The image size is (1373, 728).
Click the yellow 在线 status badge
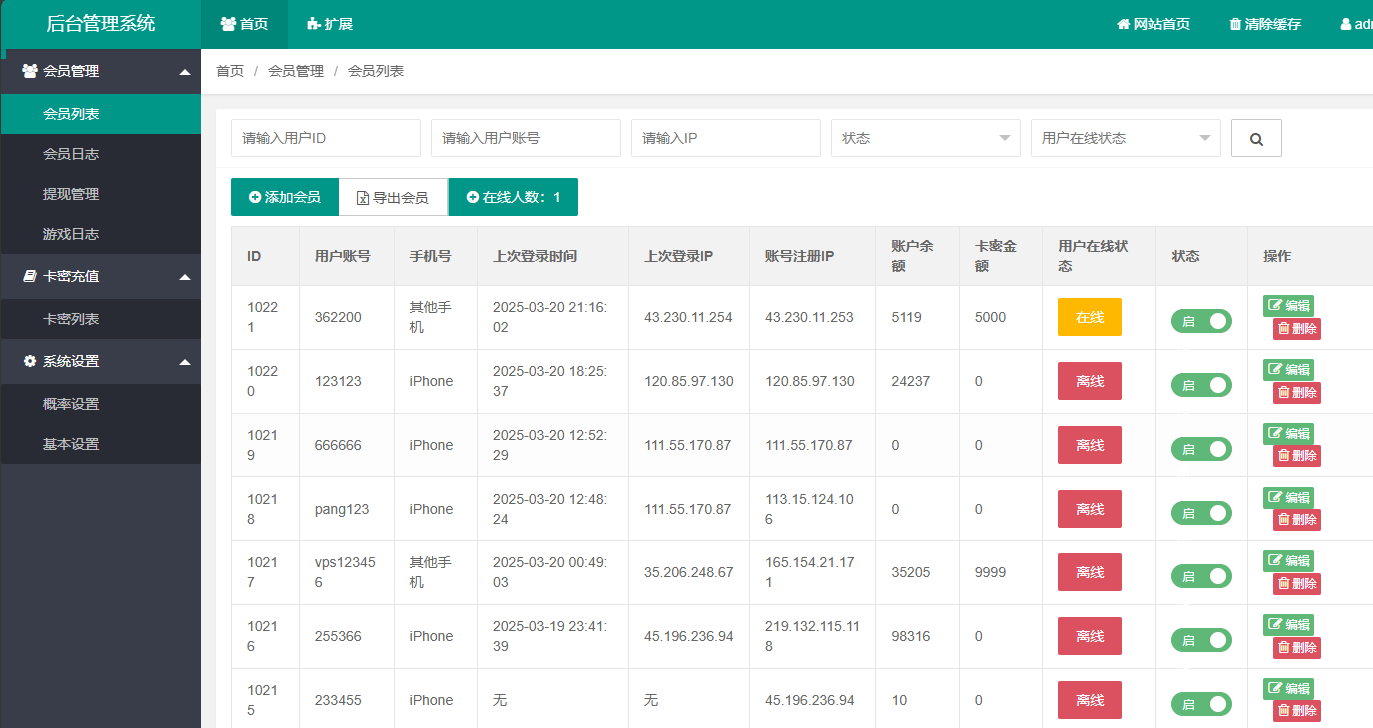(x=1089, y=317)
